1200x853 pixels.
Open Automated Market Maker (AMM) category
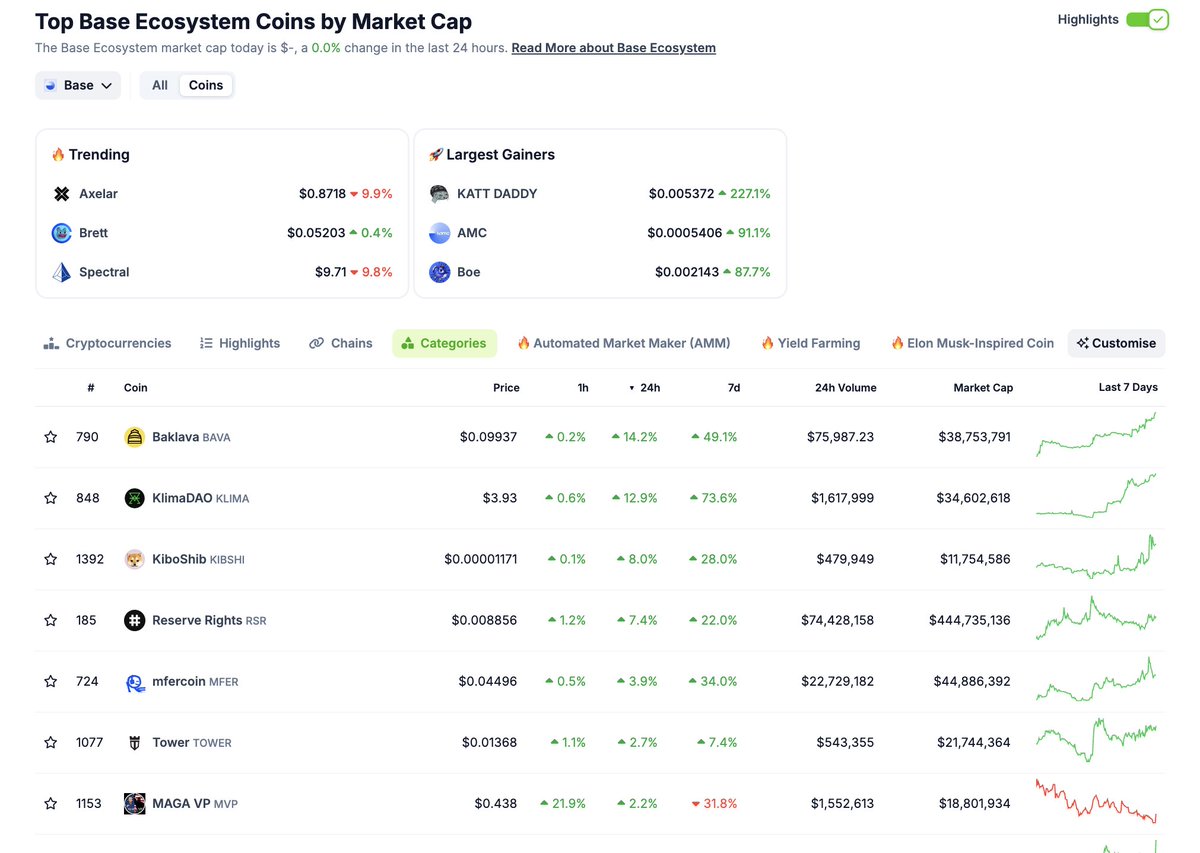pyautogui.click(x=623, y=343)
